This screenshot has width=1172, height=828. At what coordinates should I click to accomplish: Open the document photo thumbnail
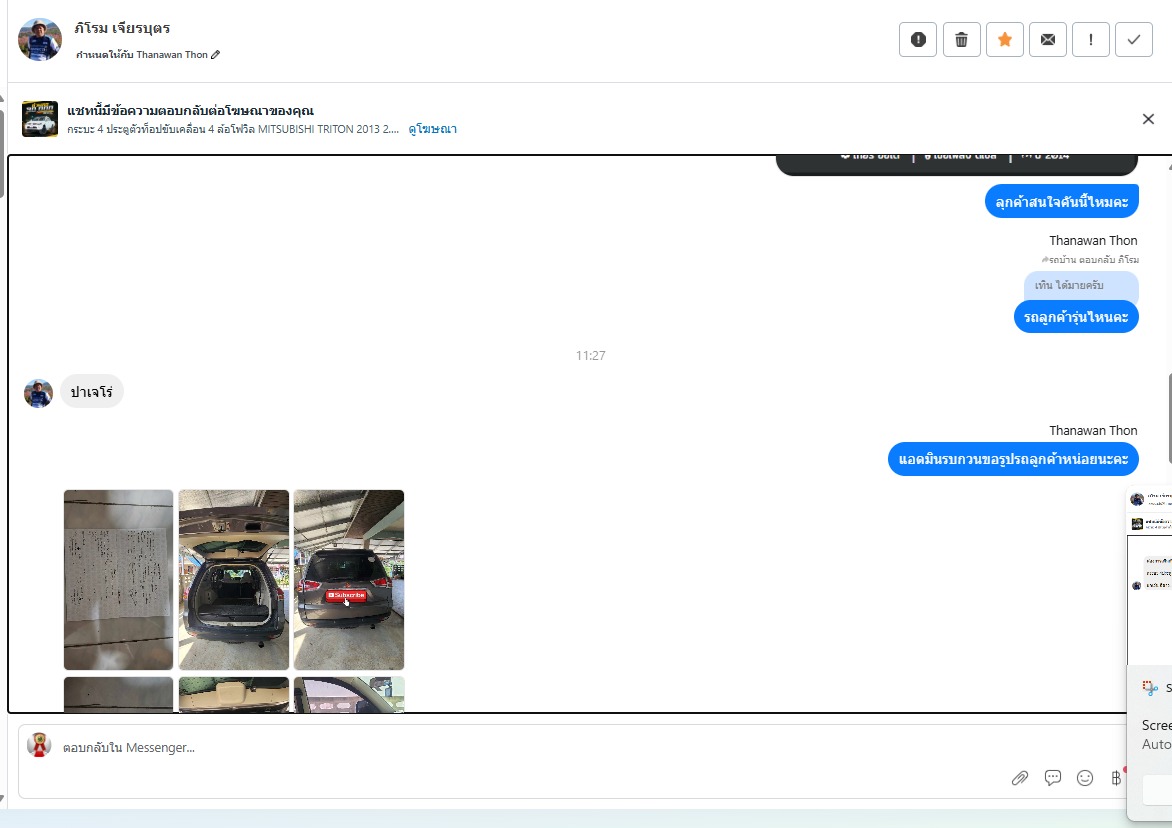[118, 580]
